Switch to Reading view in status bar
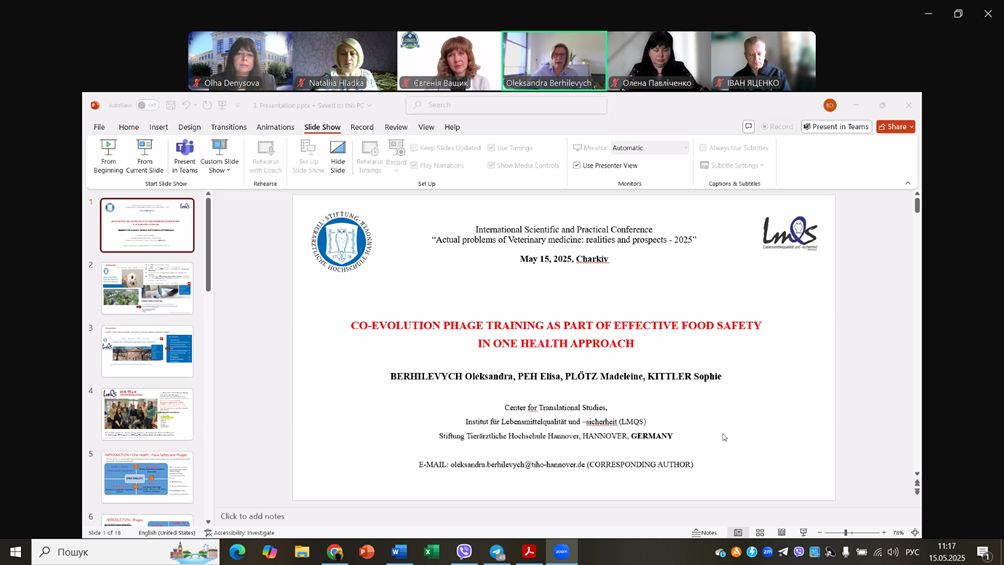Image resolution: width=1004 pixels, height=565 pixels. pyautogui.click(x=782, y=532)
